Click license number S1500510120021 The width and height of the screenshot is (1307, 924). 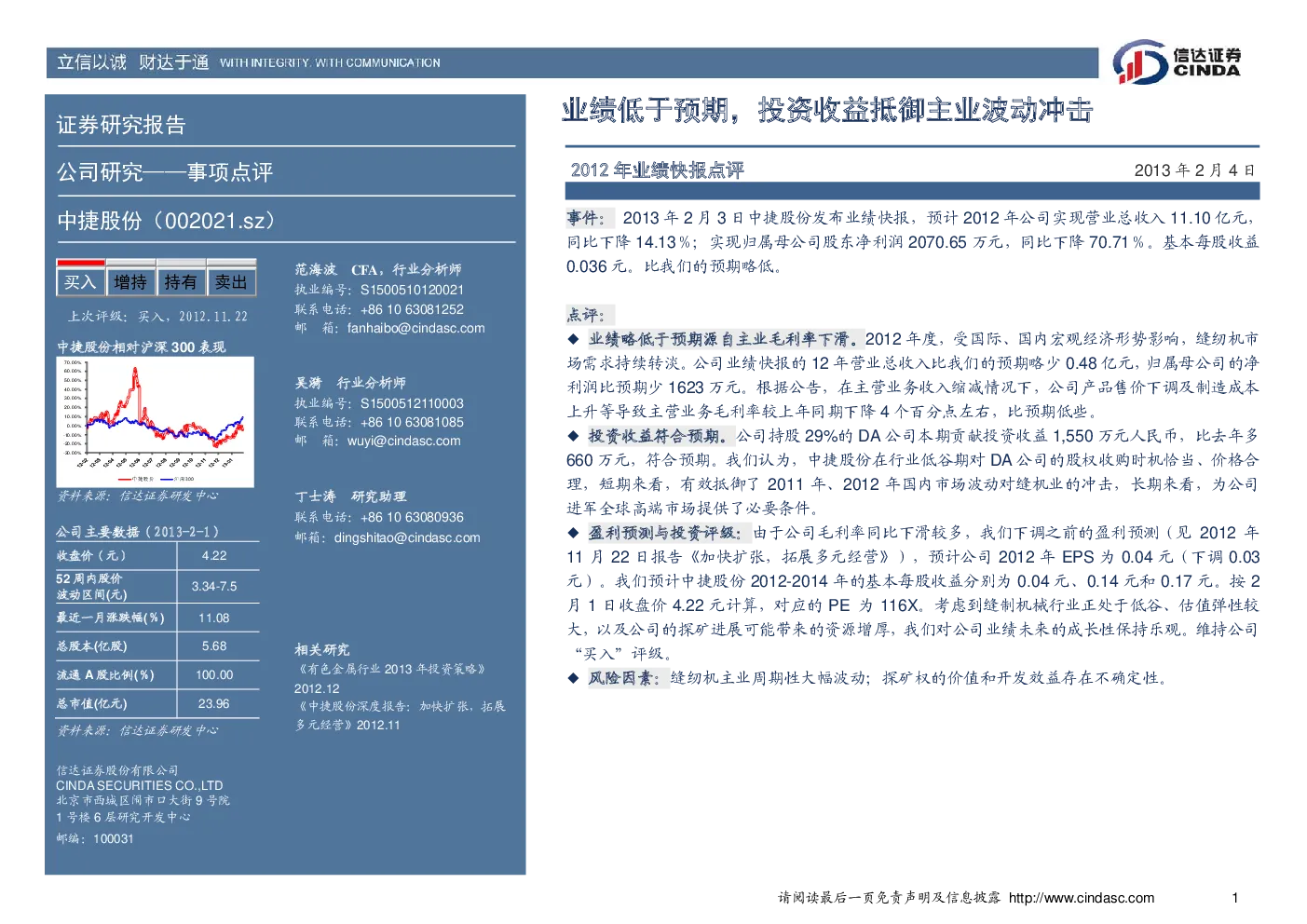pos(412,290)
